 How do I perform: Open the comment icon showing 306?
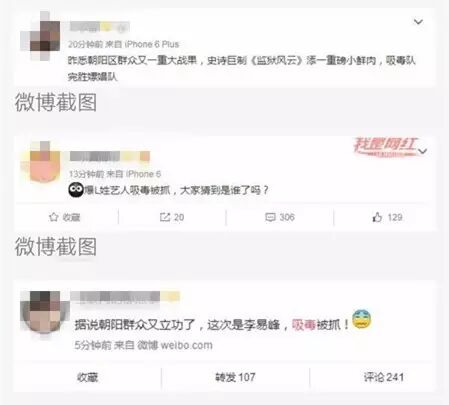[x=270, y=217]
